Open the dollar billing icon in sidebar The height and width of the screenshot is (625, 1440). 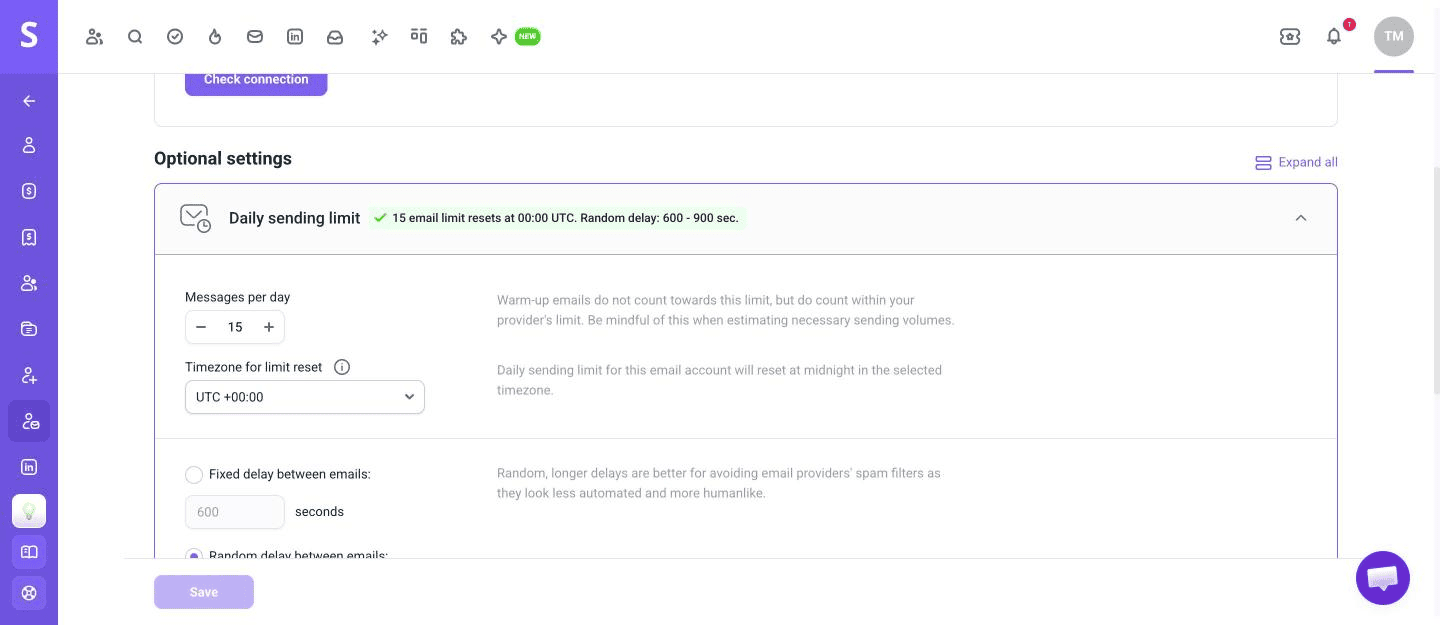[x=29, y=191]
